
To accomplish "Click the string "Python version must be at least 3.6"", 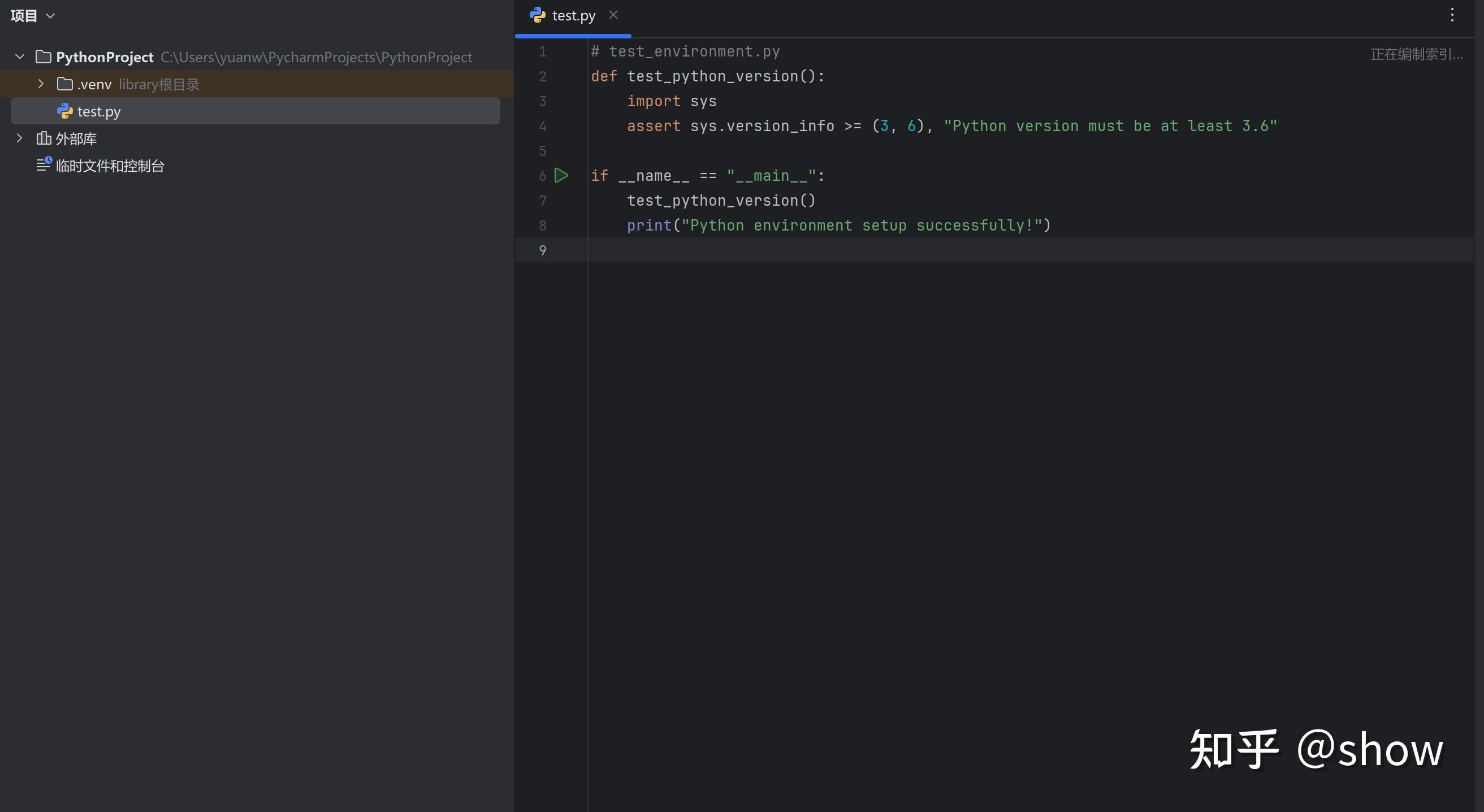I will pos(1110,126).
